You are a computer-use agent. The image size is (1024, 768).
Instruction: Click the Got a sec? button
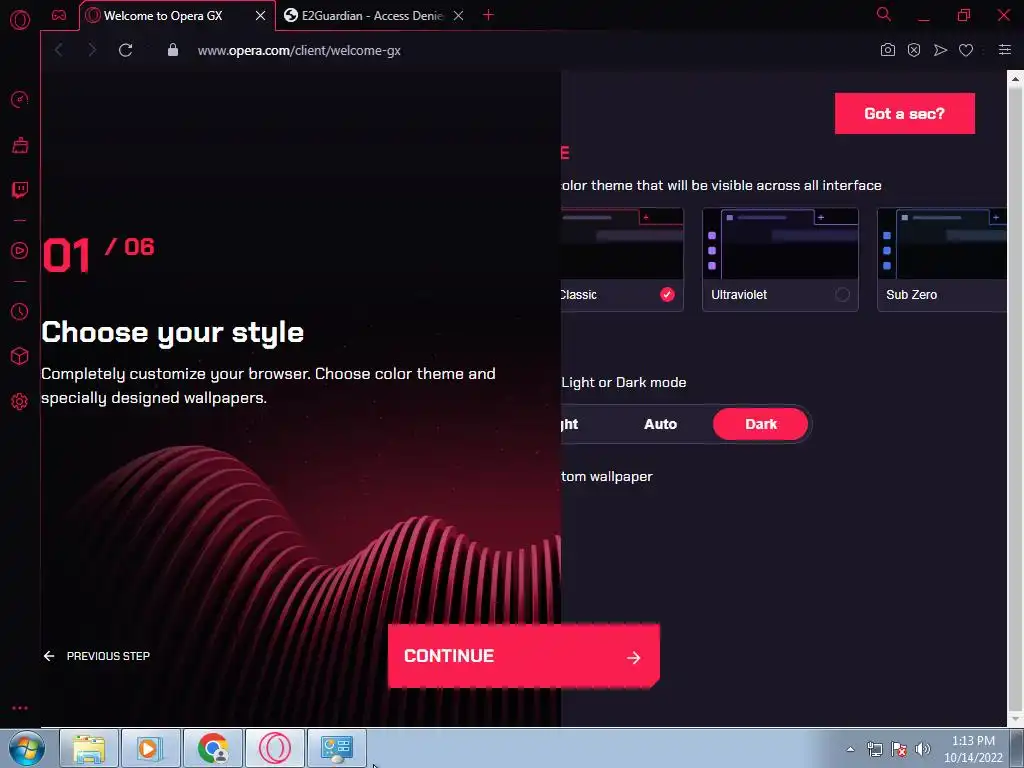(x=904, y=114)
